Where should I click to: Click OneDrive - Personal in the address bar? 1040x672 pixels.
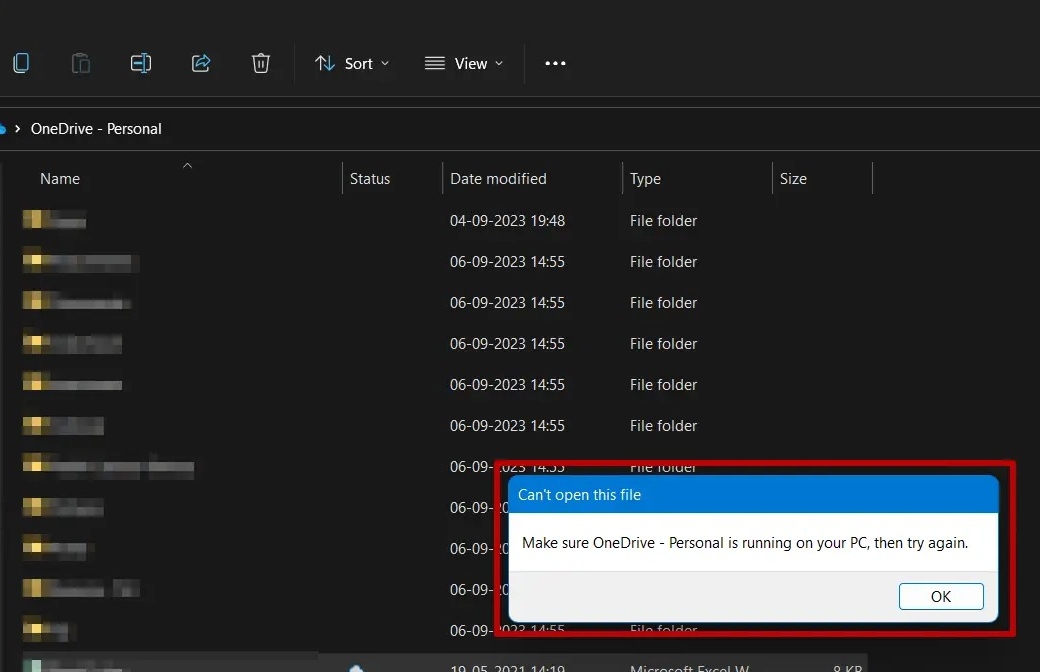coord(96,128)
